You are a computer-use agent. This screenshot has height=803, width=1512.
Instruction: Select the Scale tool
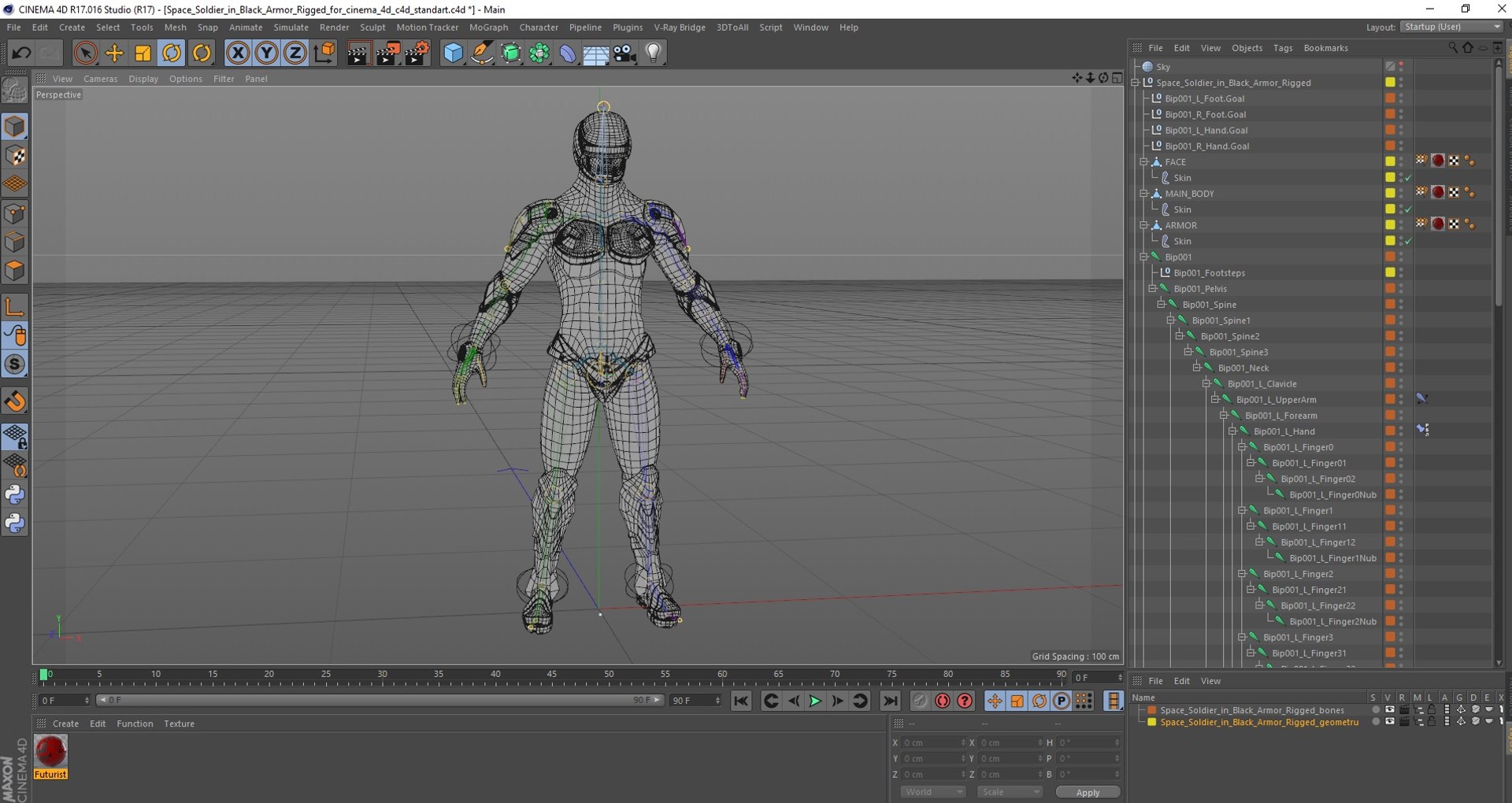tap(143, 53)
